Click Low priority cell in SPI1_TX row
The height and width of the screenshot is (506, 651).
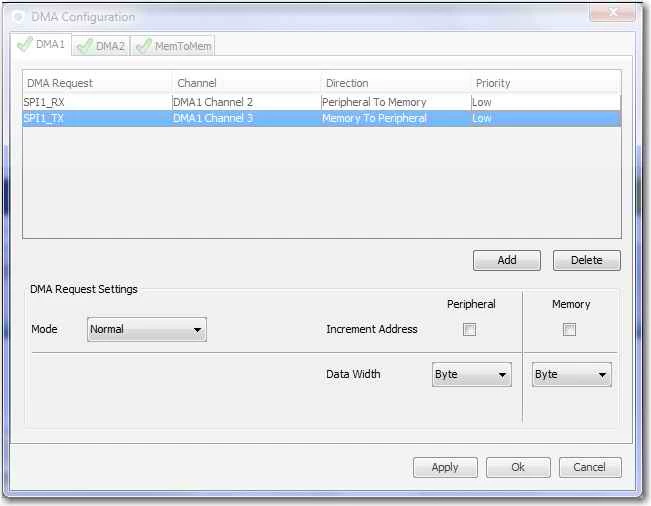(x=546, y=118)
